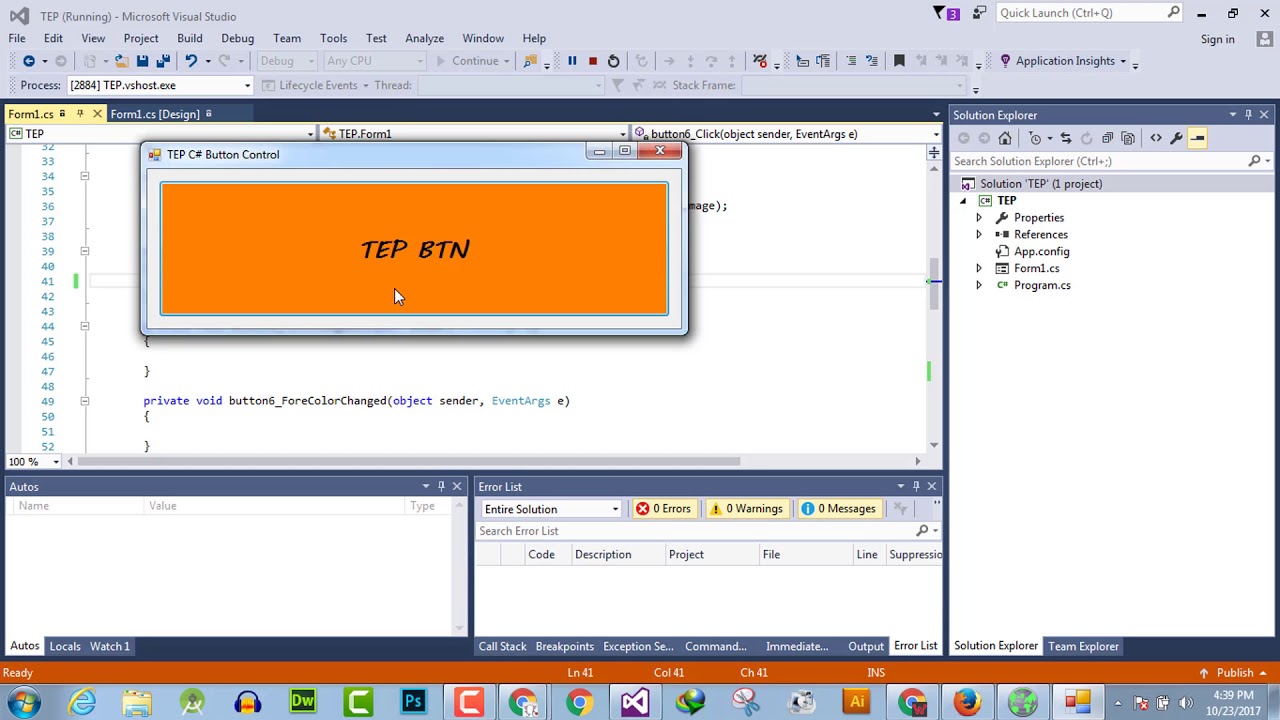Screen dimensions: 1280x720
Task: Click the orange TEP BTN button
Action: pos(414,249)
